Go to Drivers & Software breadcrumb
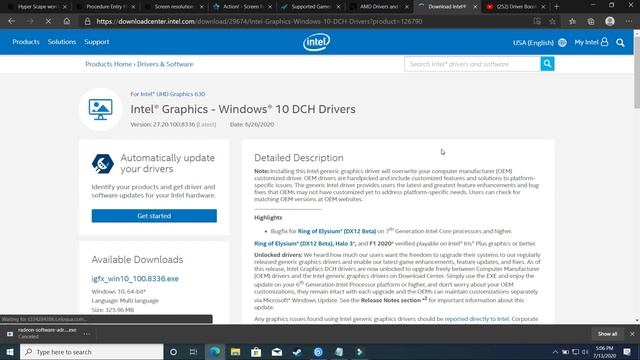Image resolution: width=640 pixels, height=360 pixels. click(165, 64)
